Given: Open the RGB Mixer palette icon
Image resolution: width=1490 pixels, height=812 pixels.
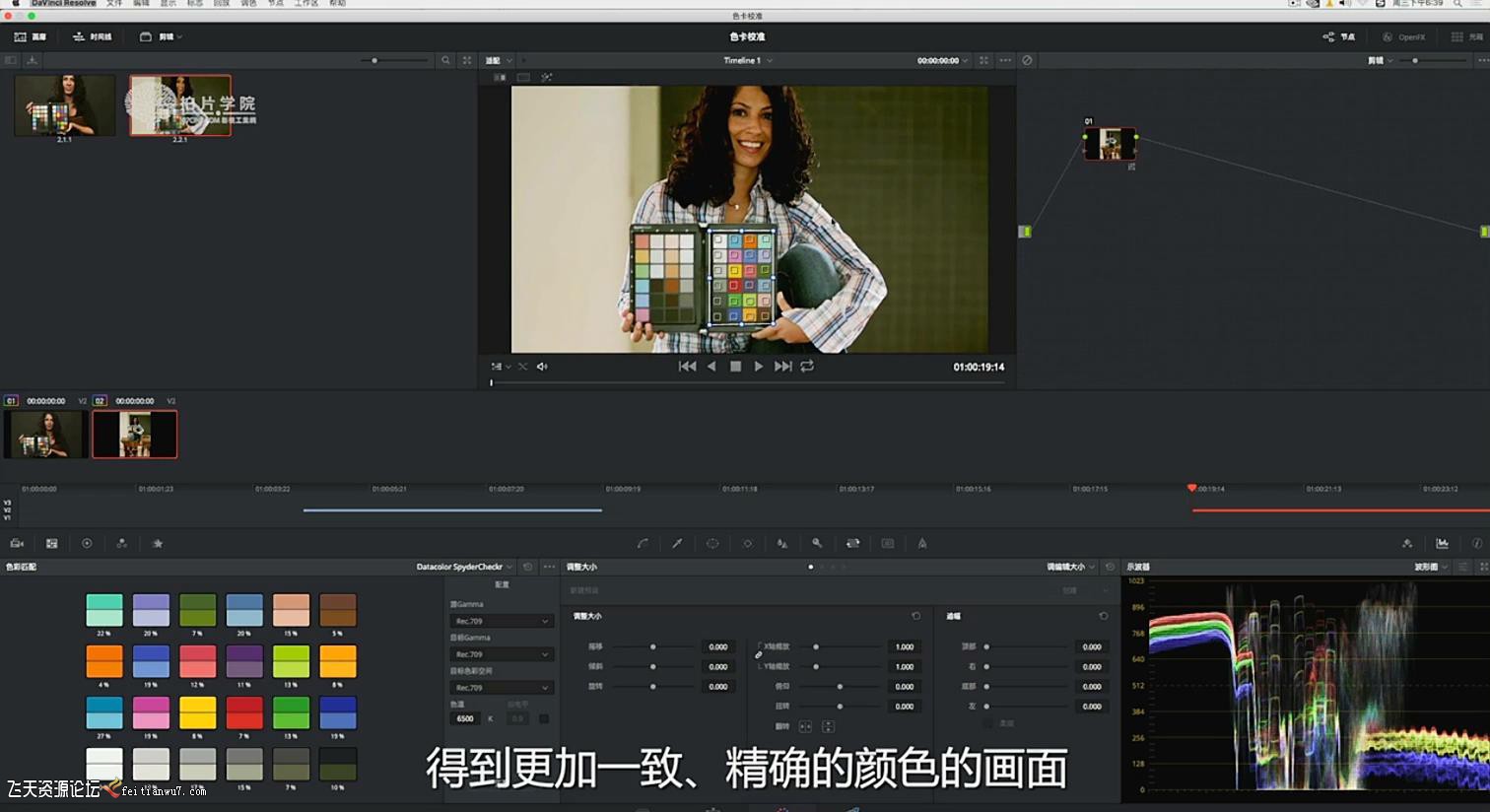Looking at the screenshot, I should (x=122, y=543).
